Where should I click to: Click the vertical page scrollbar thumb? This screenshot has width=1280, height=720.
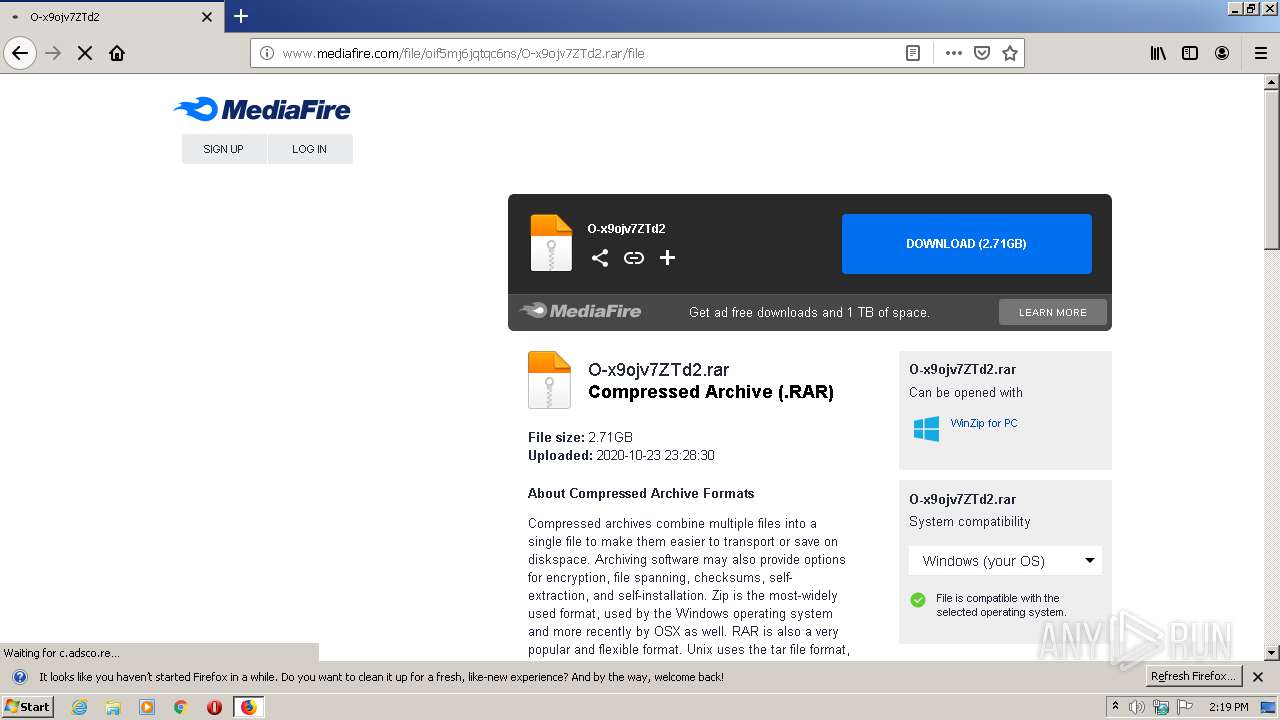[x=1272, y=170]
